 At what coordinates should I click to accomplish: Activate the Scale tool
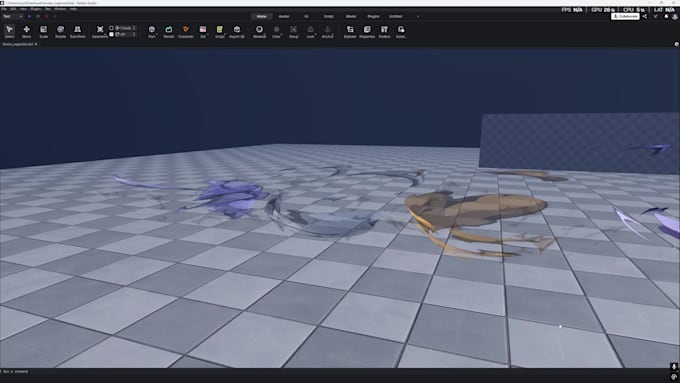(43, 31)
